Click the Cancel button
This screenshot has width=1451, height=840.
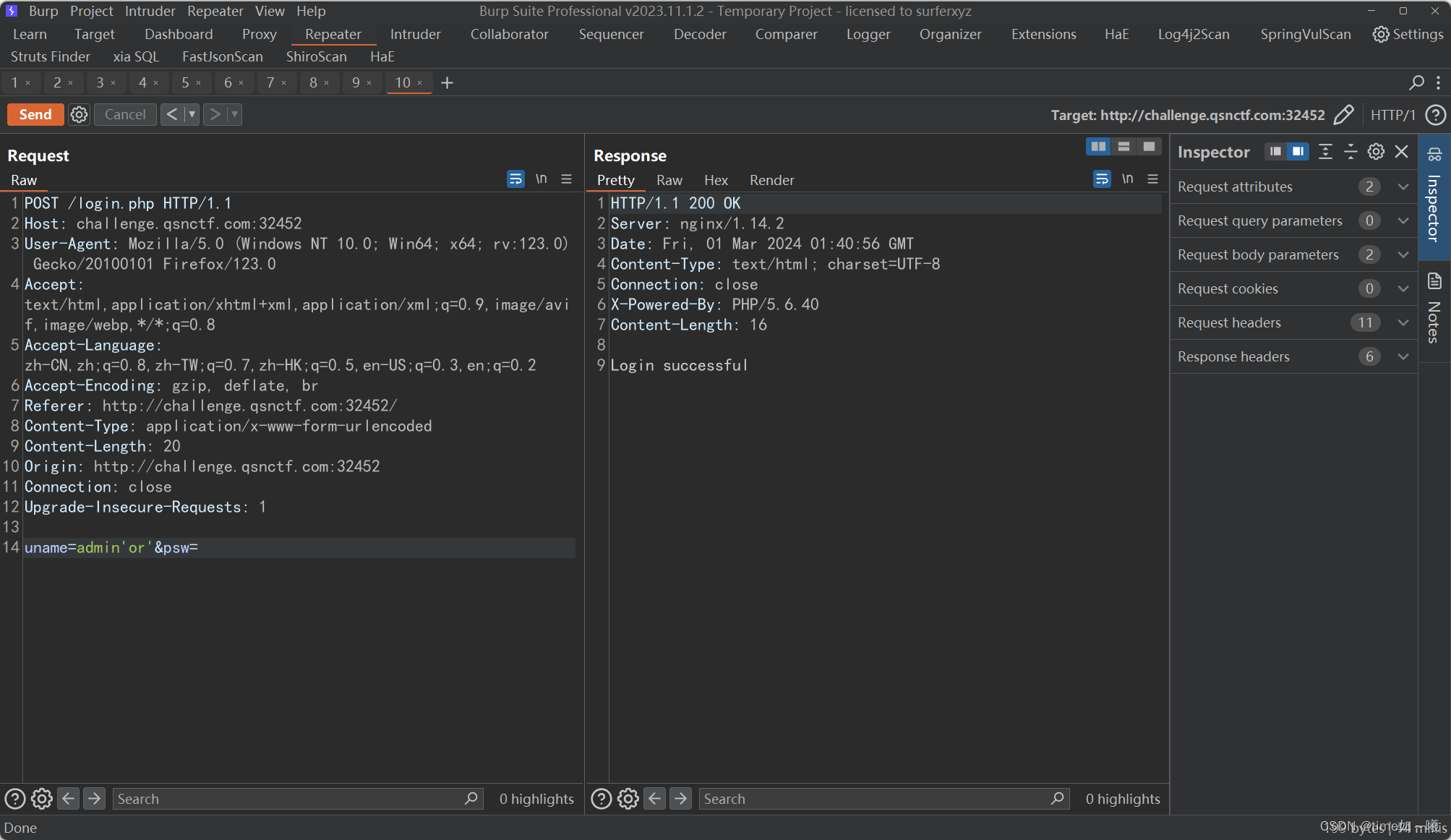(125, 114)
